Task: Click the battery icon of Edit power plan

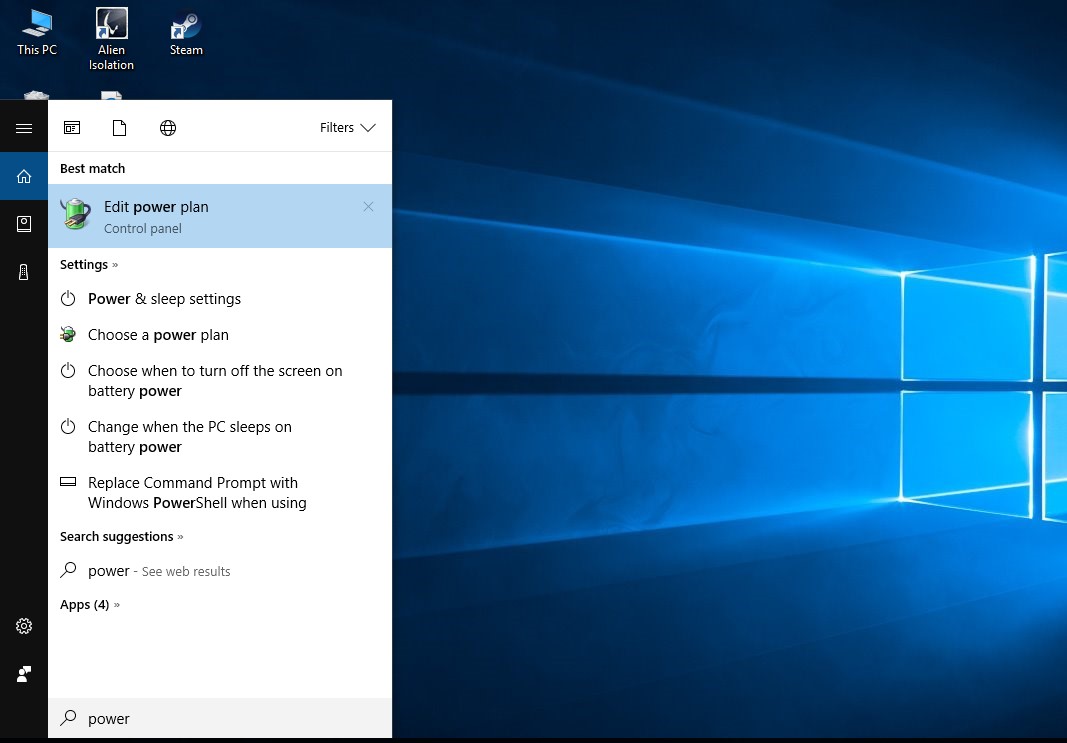Action: click(75, 214)
